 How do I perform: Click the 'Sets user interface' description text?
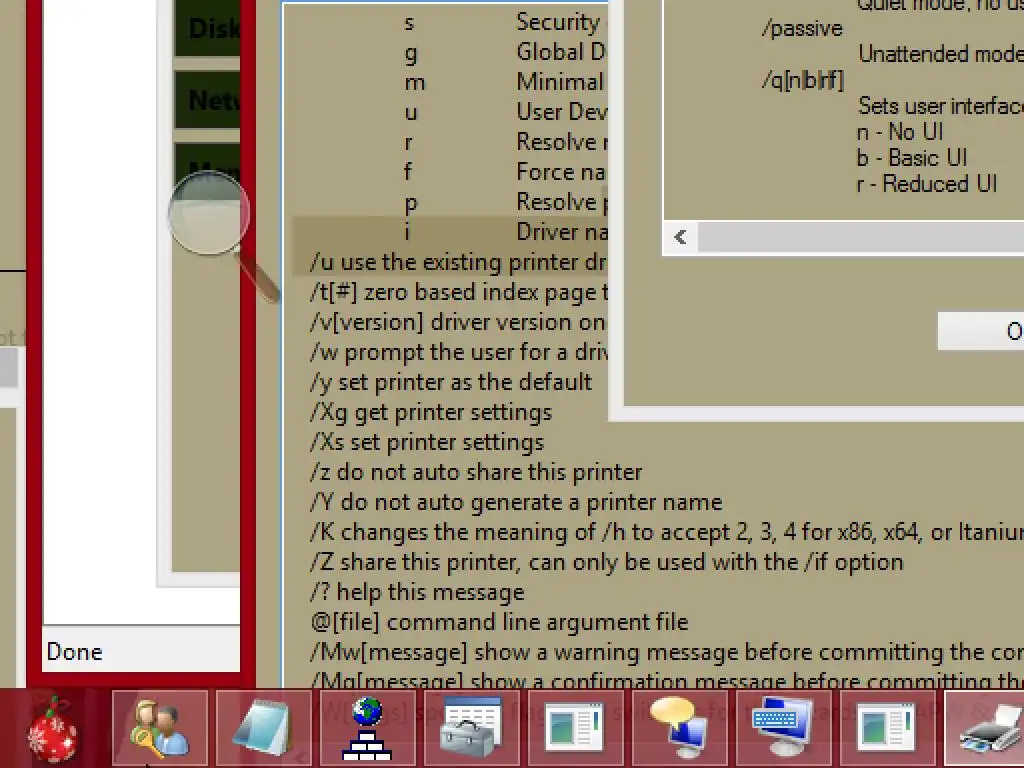[940, 106]
